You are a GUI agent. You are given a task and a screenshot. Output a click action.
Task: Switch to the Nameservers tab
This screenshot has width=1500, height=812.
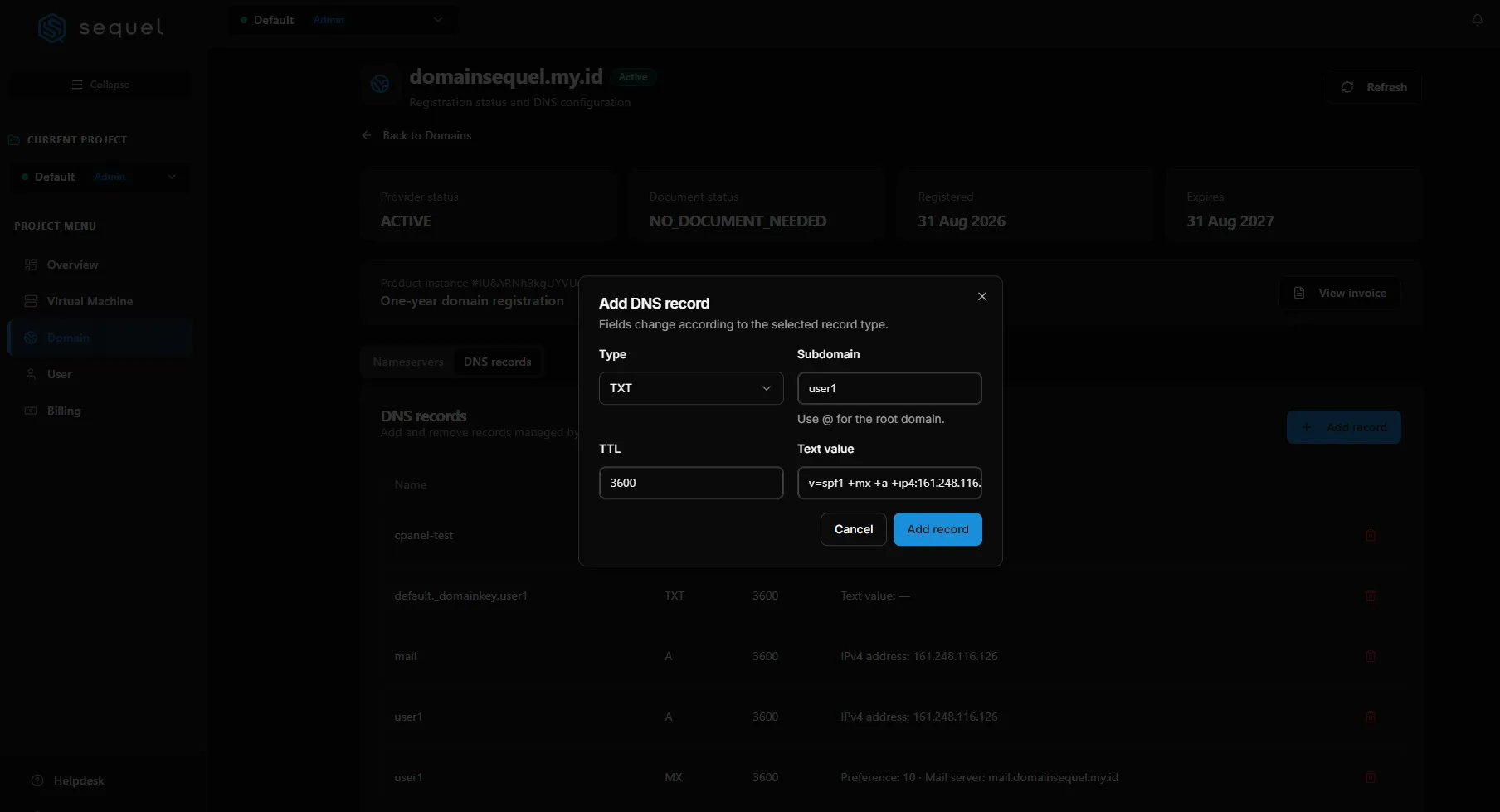click(408, 362)
